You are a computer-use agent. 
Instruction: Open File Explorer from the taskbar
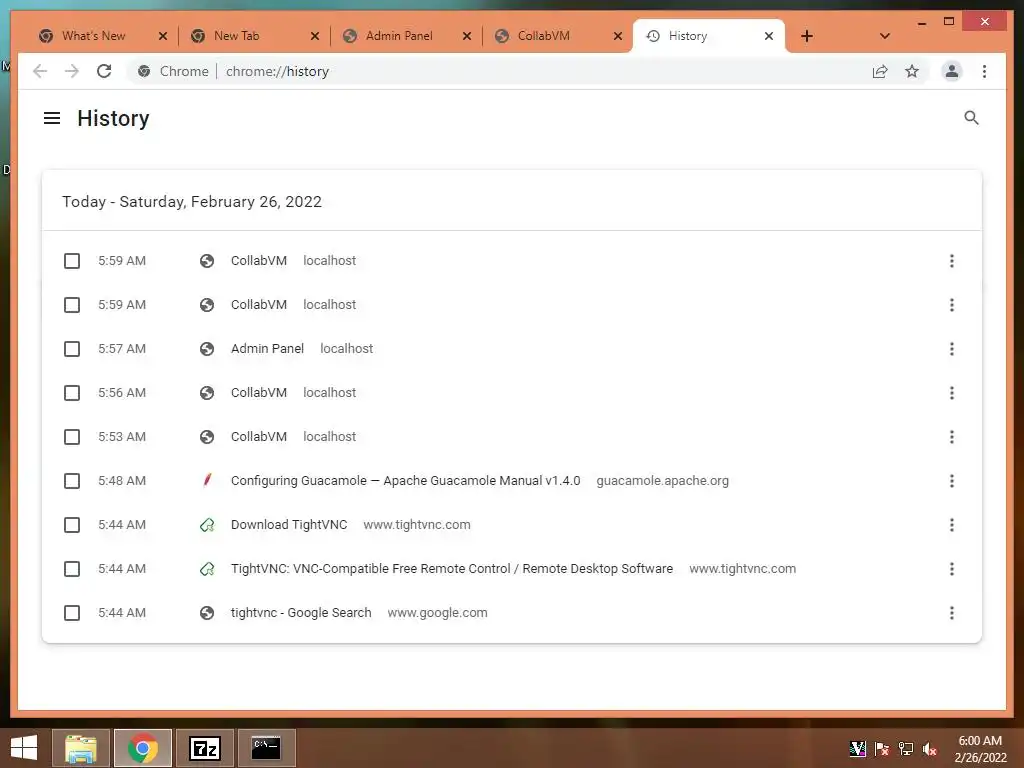(x=81, y=748)
